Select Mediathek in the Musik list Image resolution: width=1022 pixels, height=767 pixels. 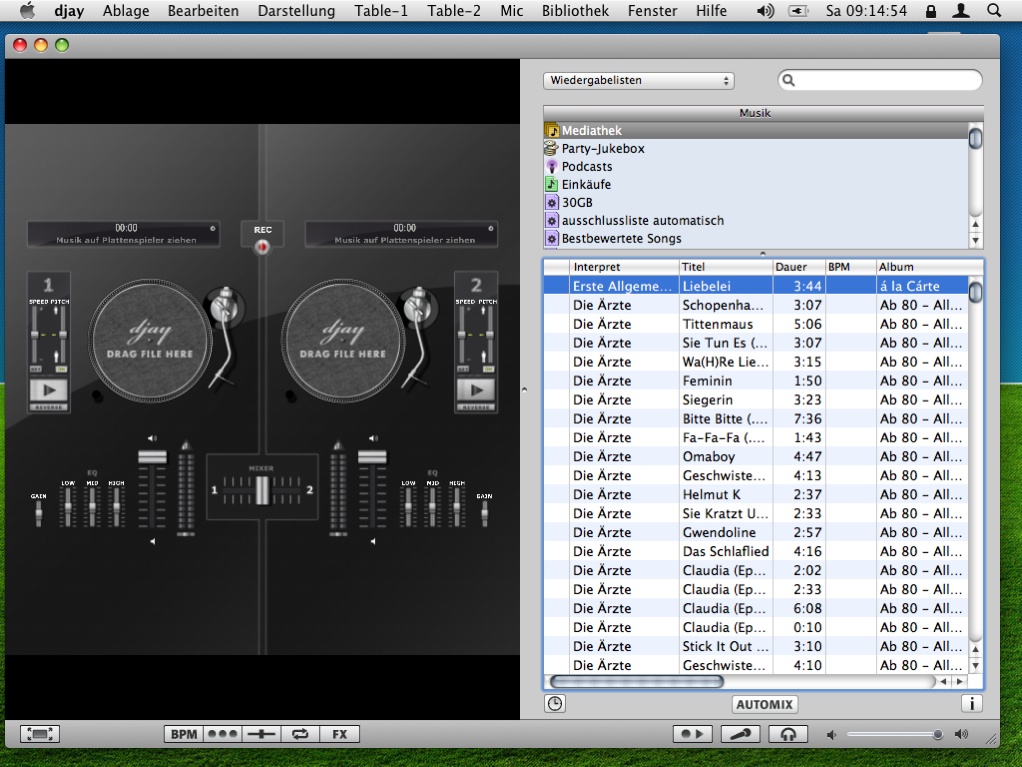point(756,130)
